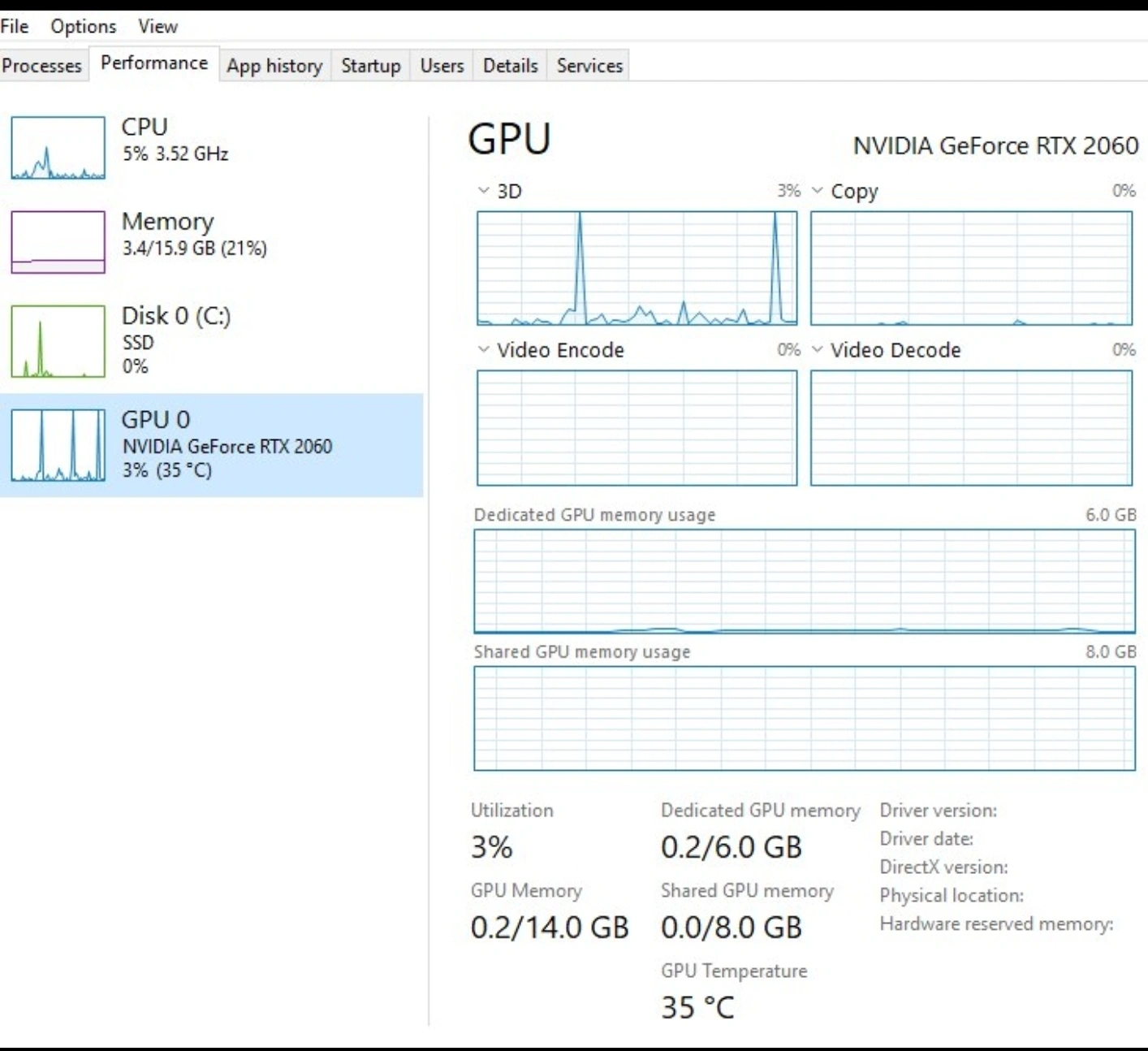Image resolution: width=1148 pixels, height=1051 pixels.
Task: Select the CPU mini graph thumbnail
Action: (58, 148)
